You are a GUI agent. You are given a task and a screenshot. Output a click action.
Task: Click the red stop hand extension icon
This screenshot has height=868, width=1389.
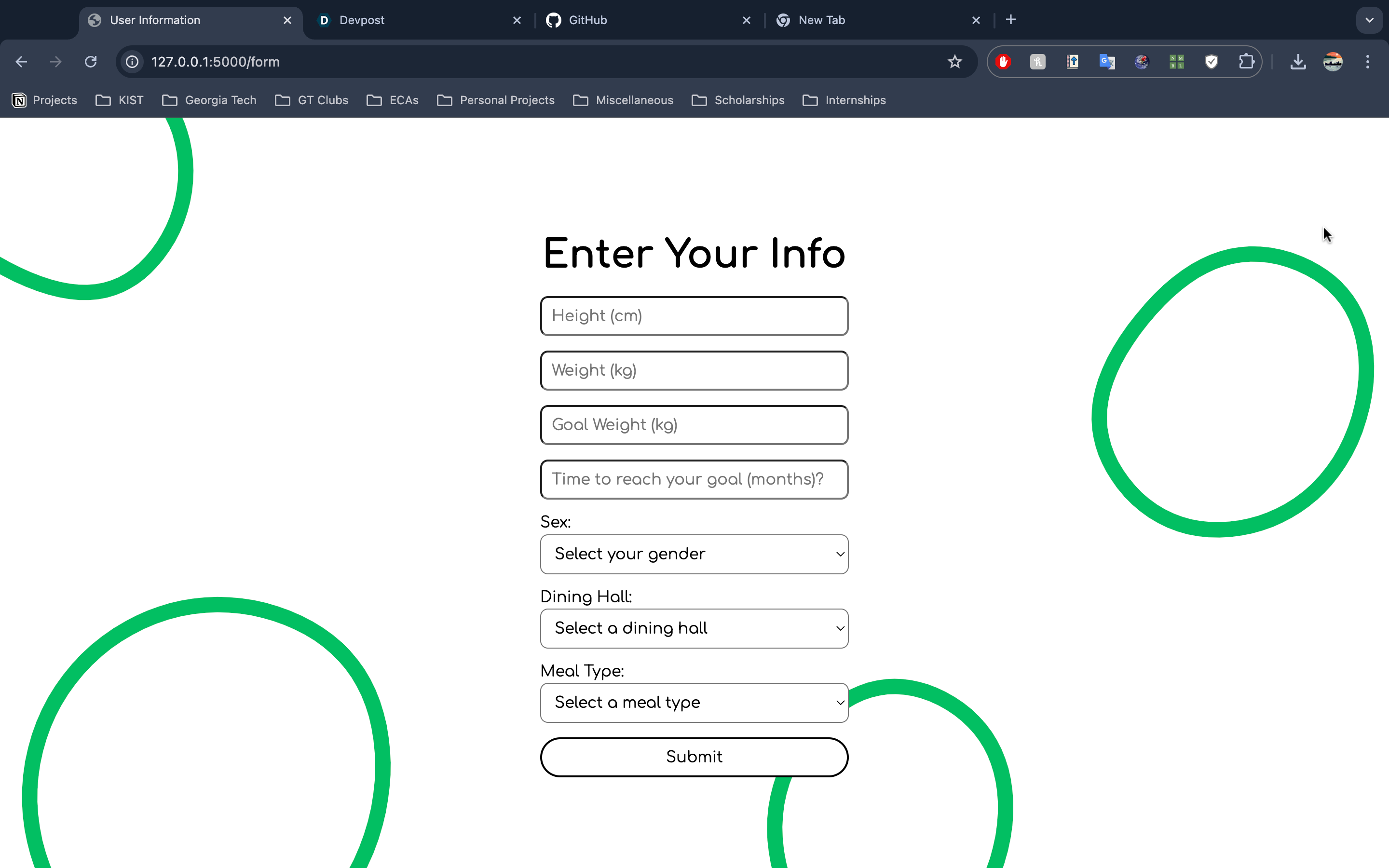[1003, 61]
